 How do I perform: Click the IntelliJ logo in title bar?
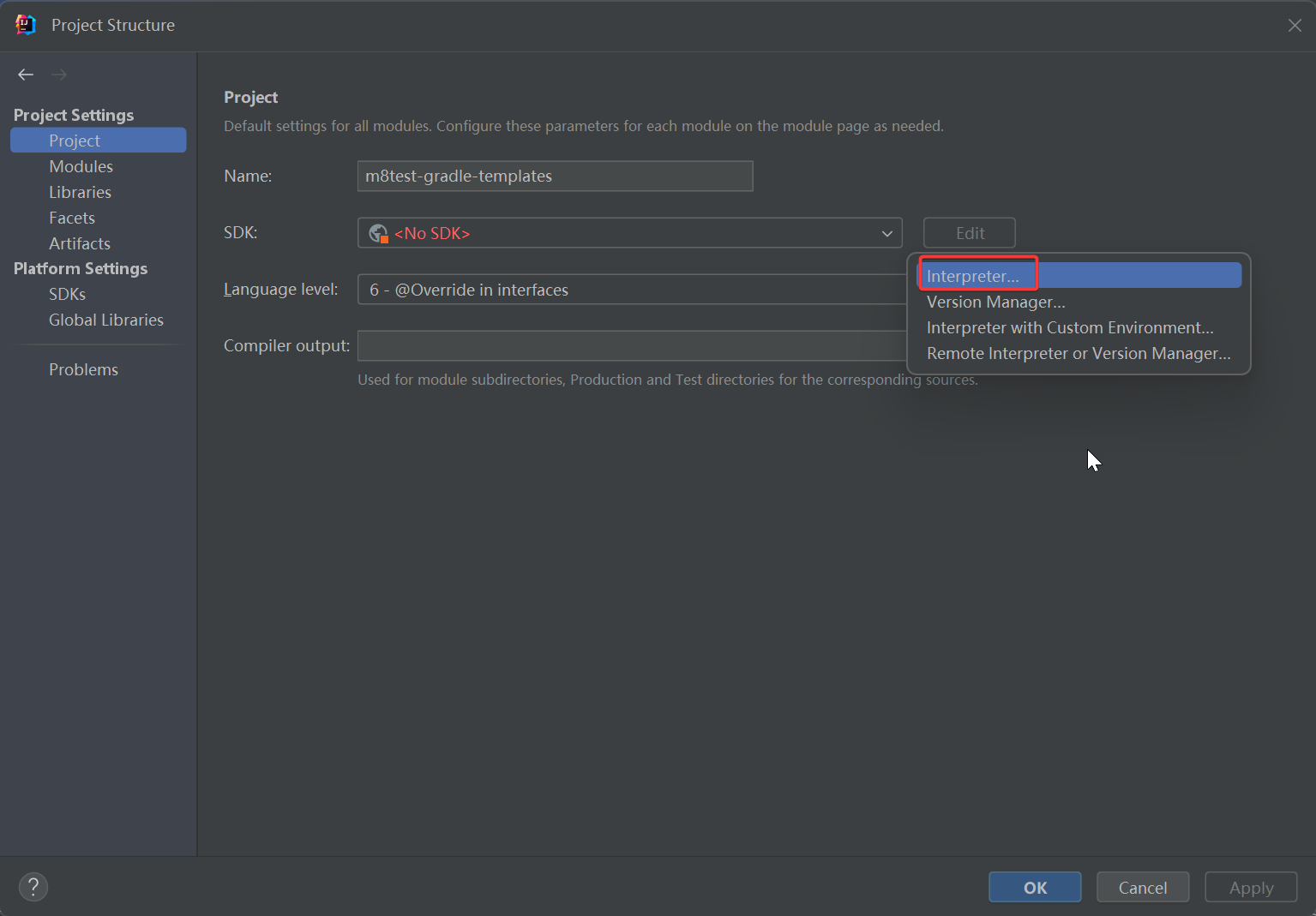pyautogui.click(x=26, y=25)
